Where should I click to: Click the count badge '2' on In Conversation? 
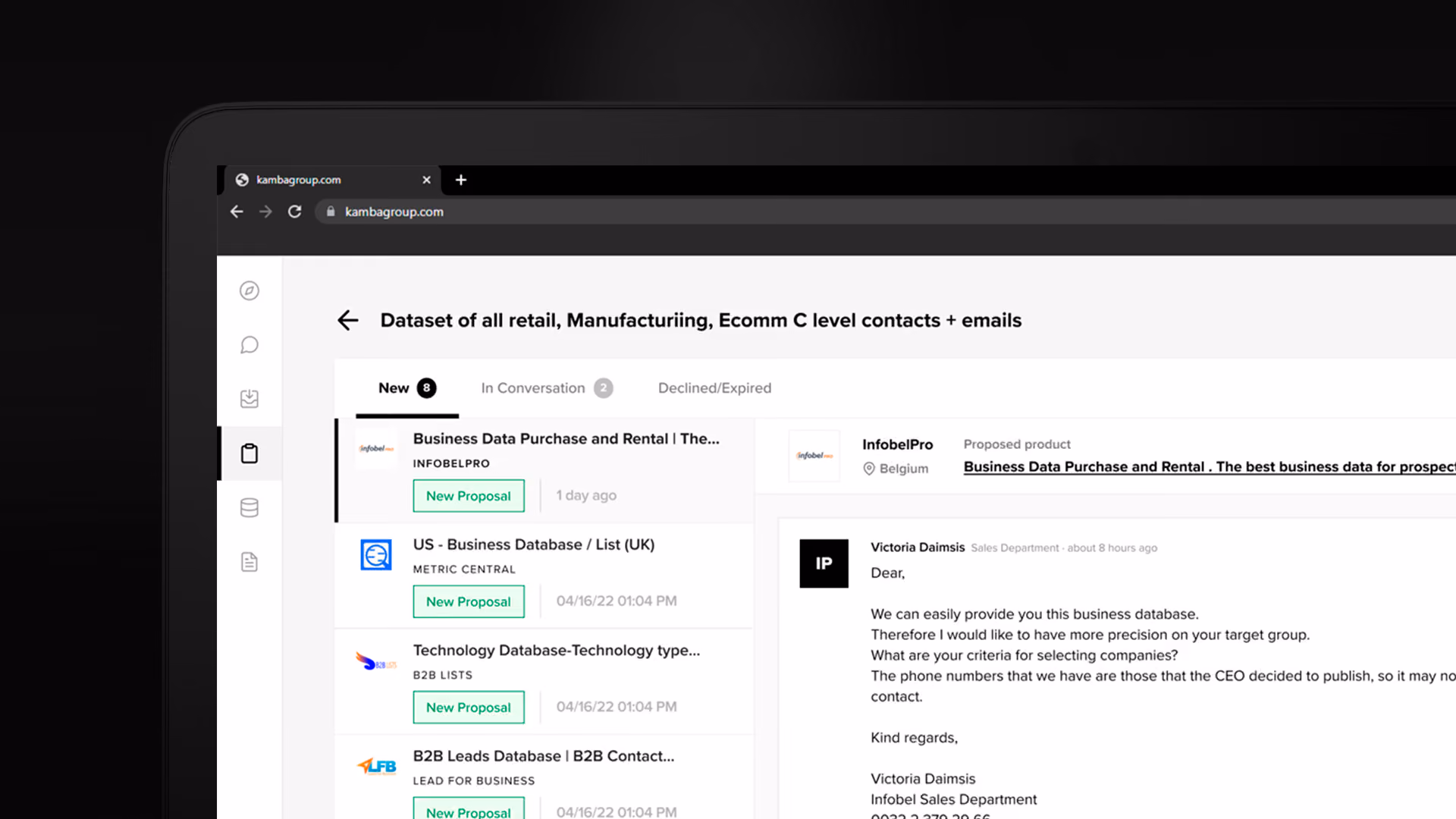point(604,388)
